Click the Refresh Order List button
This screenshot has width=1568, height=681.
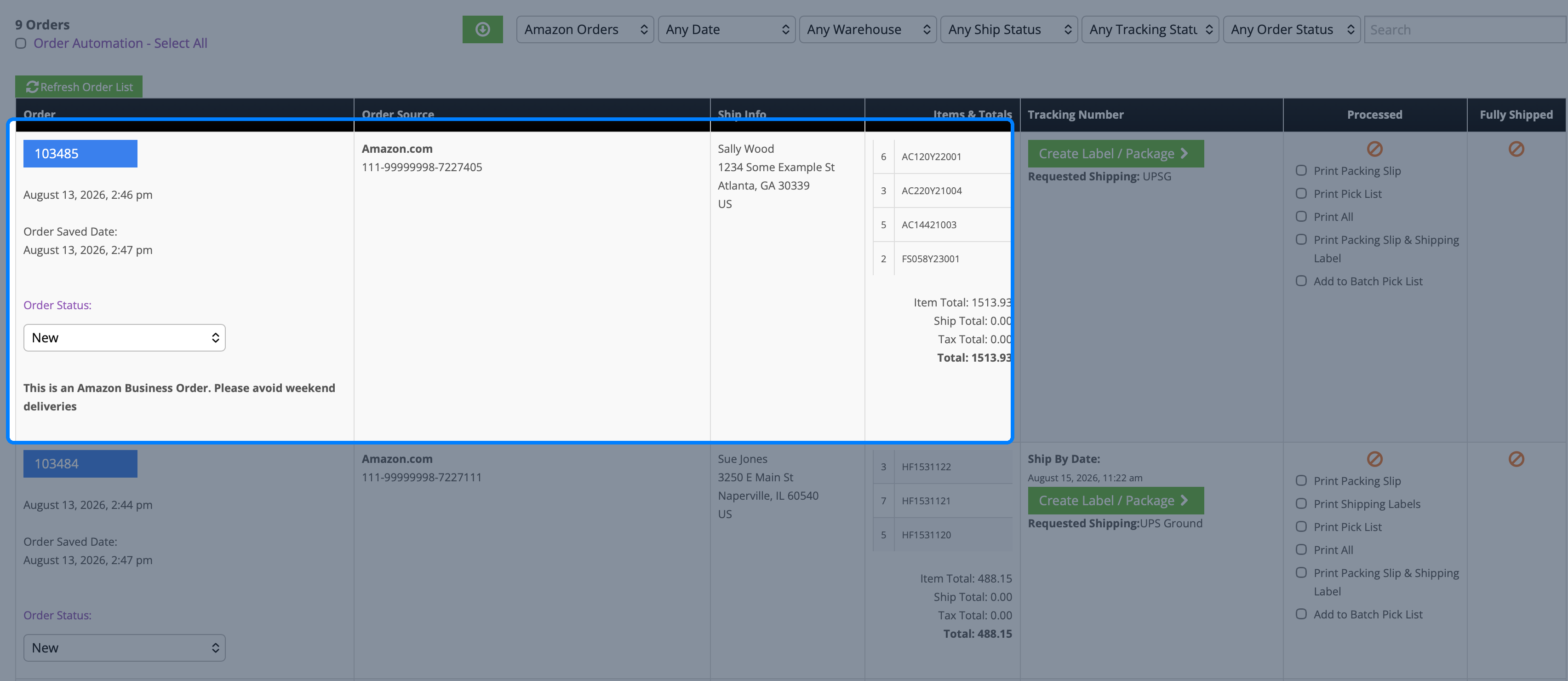pos(79,87)
